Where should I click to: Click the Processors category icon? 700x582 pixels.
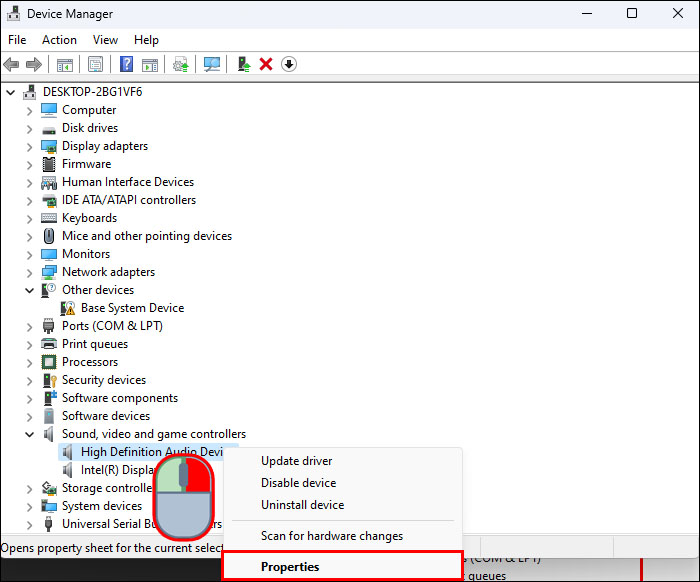(49, 362)
